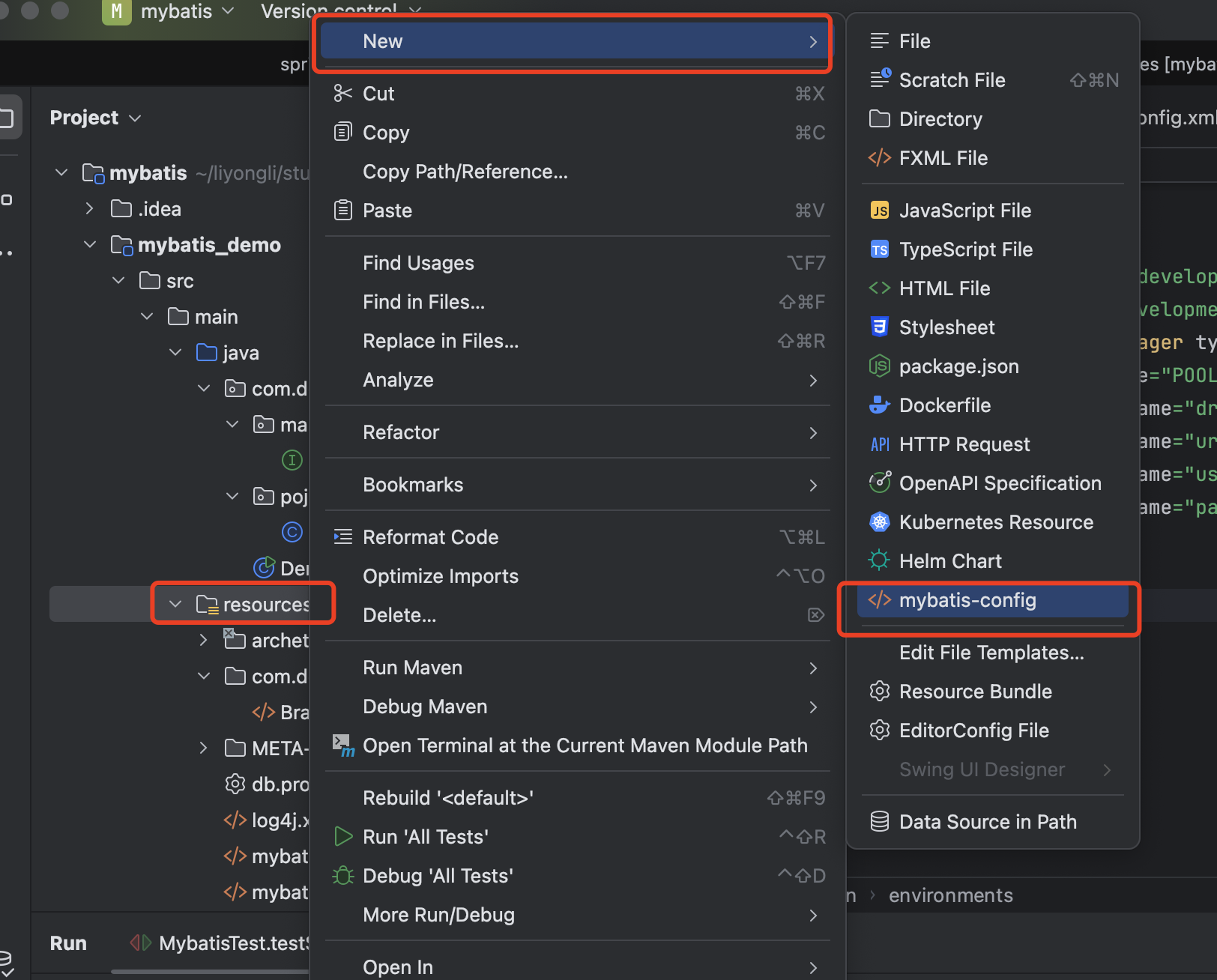The image size is (1217, 980).
Task: Click the Run tool window label
Action: pyautogui.click(x=68, y=943)
